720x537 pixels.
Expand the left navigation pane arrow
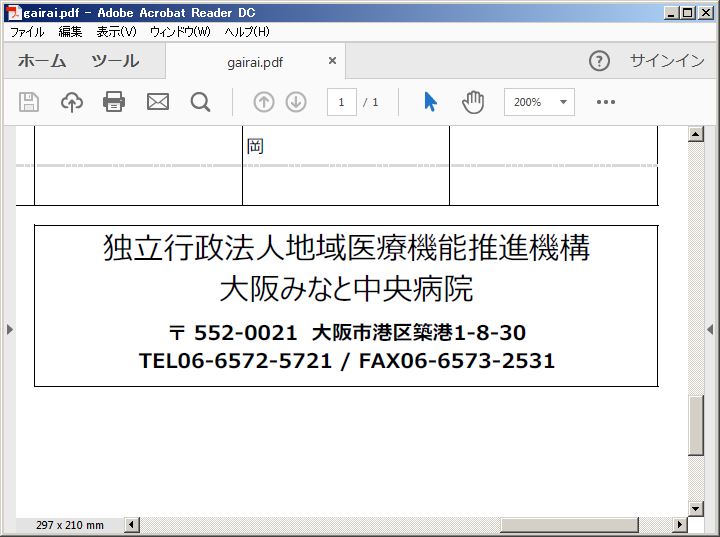(9, 329)
